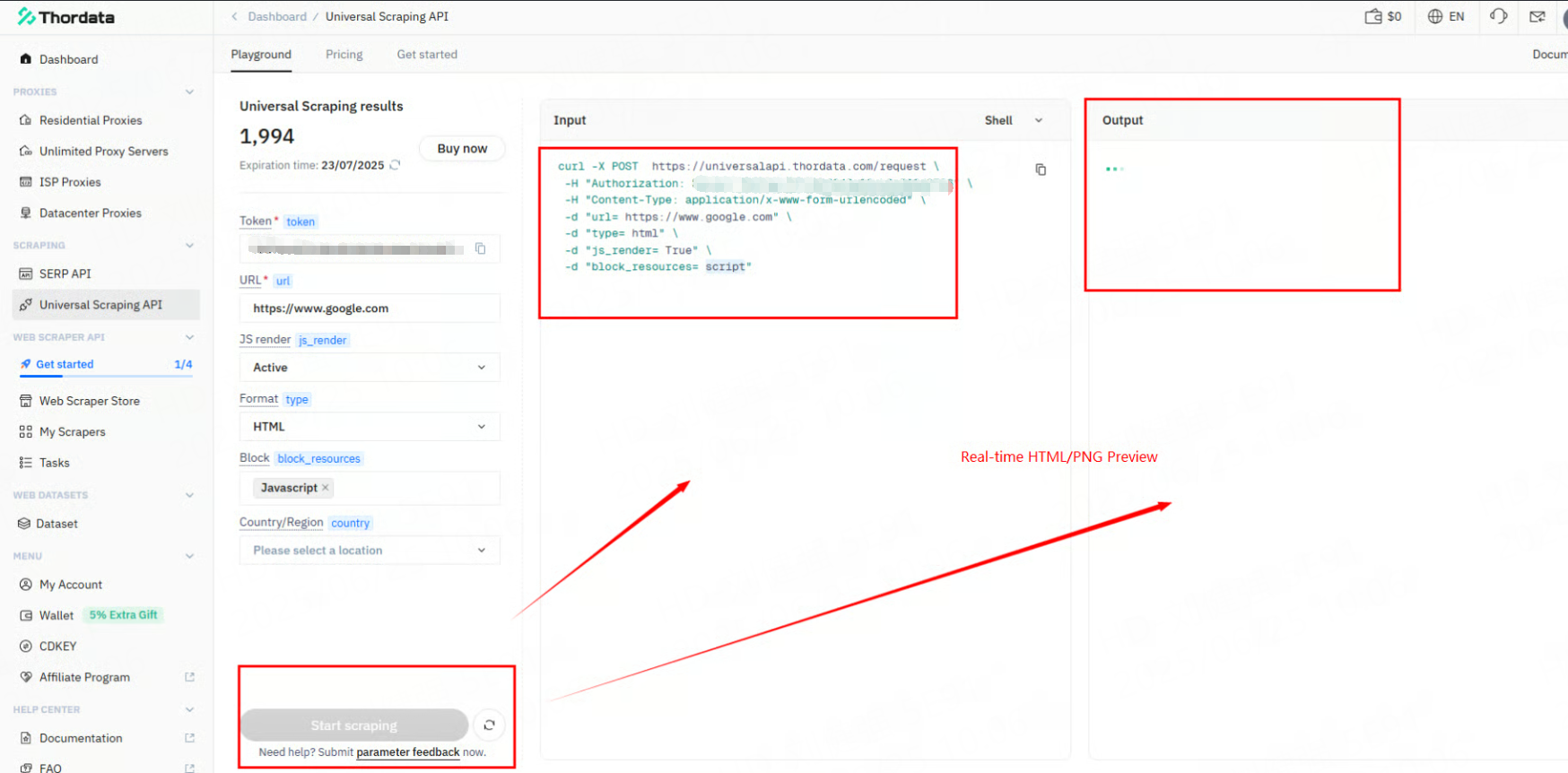This screenshot has width=1568, height=773.
Task: Open Get started under Web Scraper API
Action: [x=65, y=364]
